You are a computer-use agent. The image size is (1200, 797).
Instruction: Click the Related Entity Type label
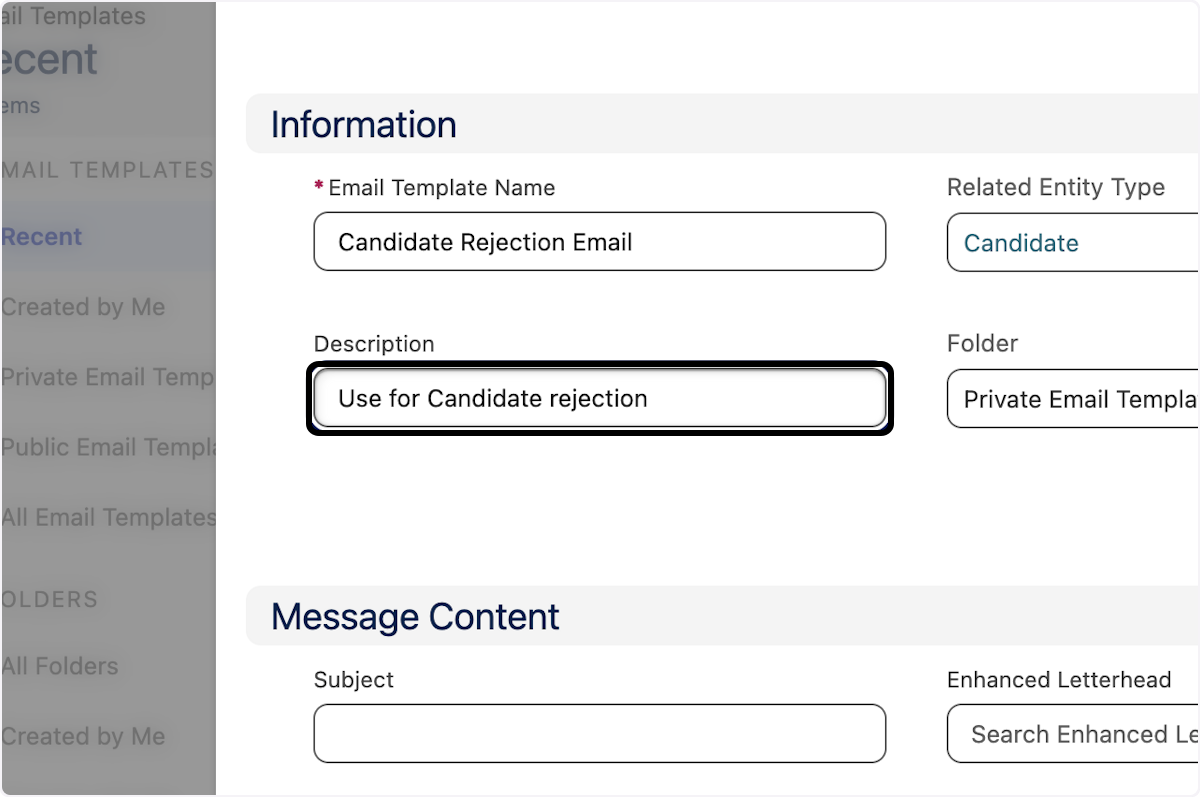tap(1055, 187)
